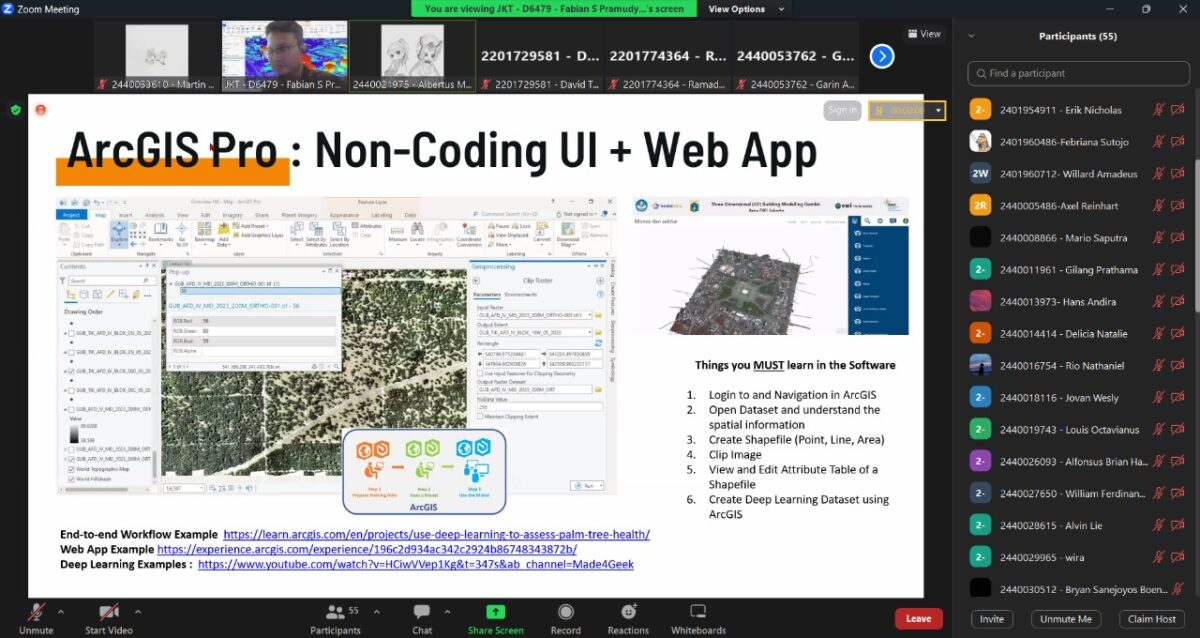This screenshot has width=1200, height=638.
Task: Open video options arrow beside Start Video
Action: coord(138,611)
